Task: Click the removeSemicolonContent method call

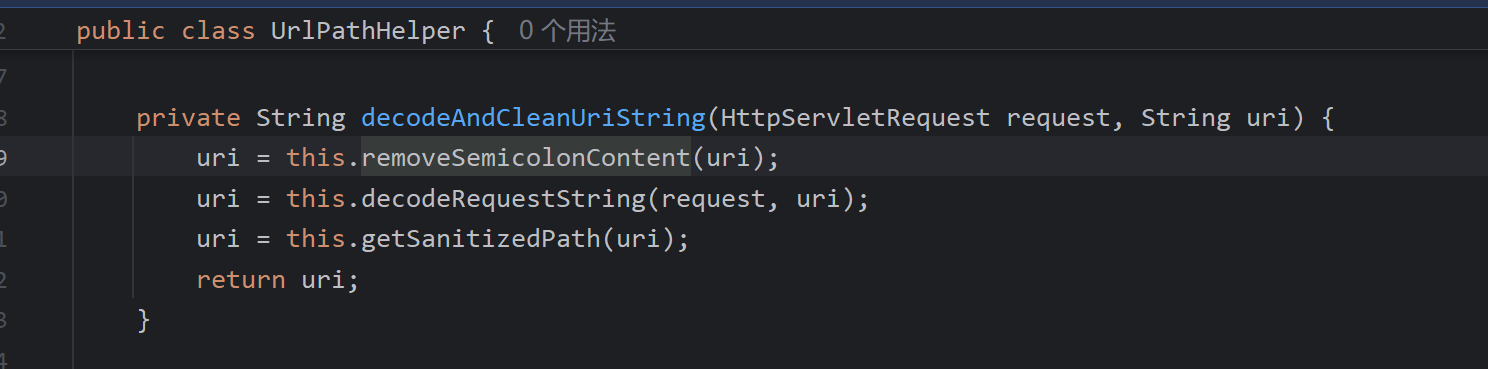Action: pos(526,158)
